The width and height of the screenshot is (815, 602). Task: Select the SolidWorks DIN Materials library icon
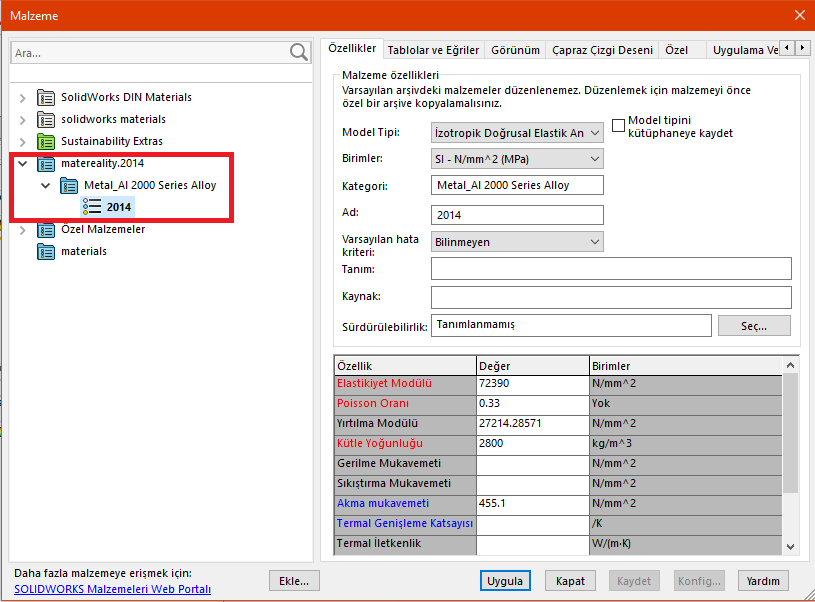46,98
